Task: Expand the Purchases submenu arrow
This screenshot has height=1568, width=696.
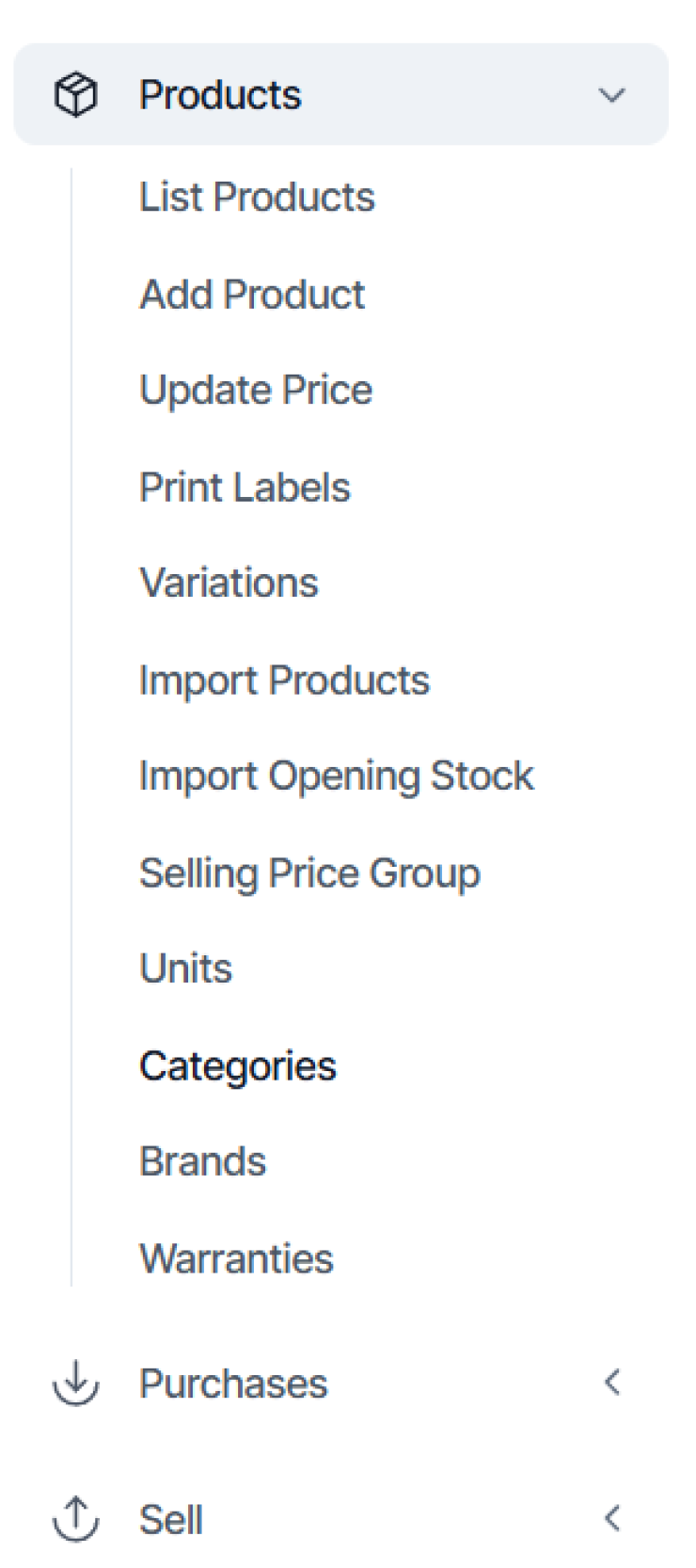Action: click(x=612, y=1383)
